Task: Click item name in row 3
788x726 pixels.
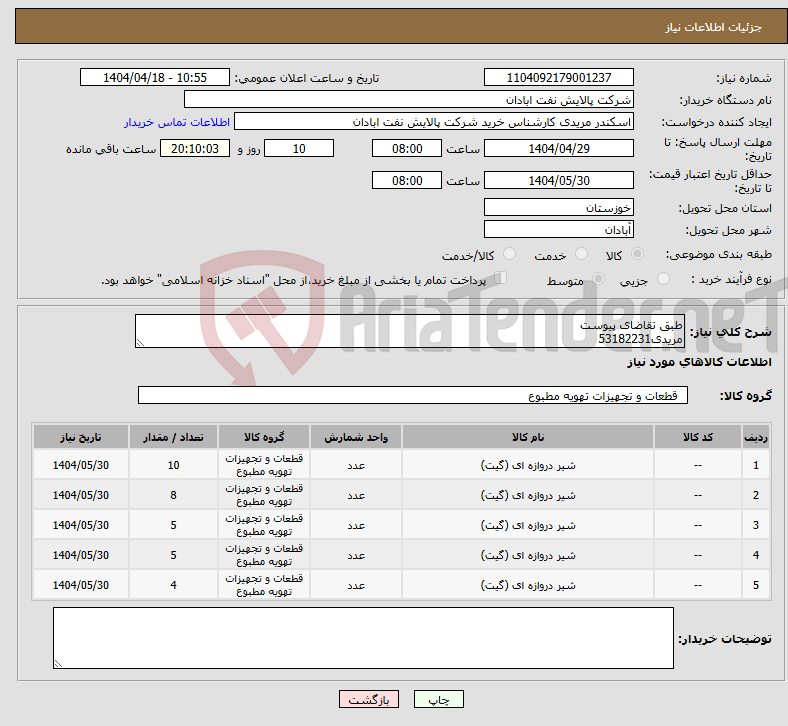Action: pos(528,526)
